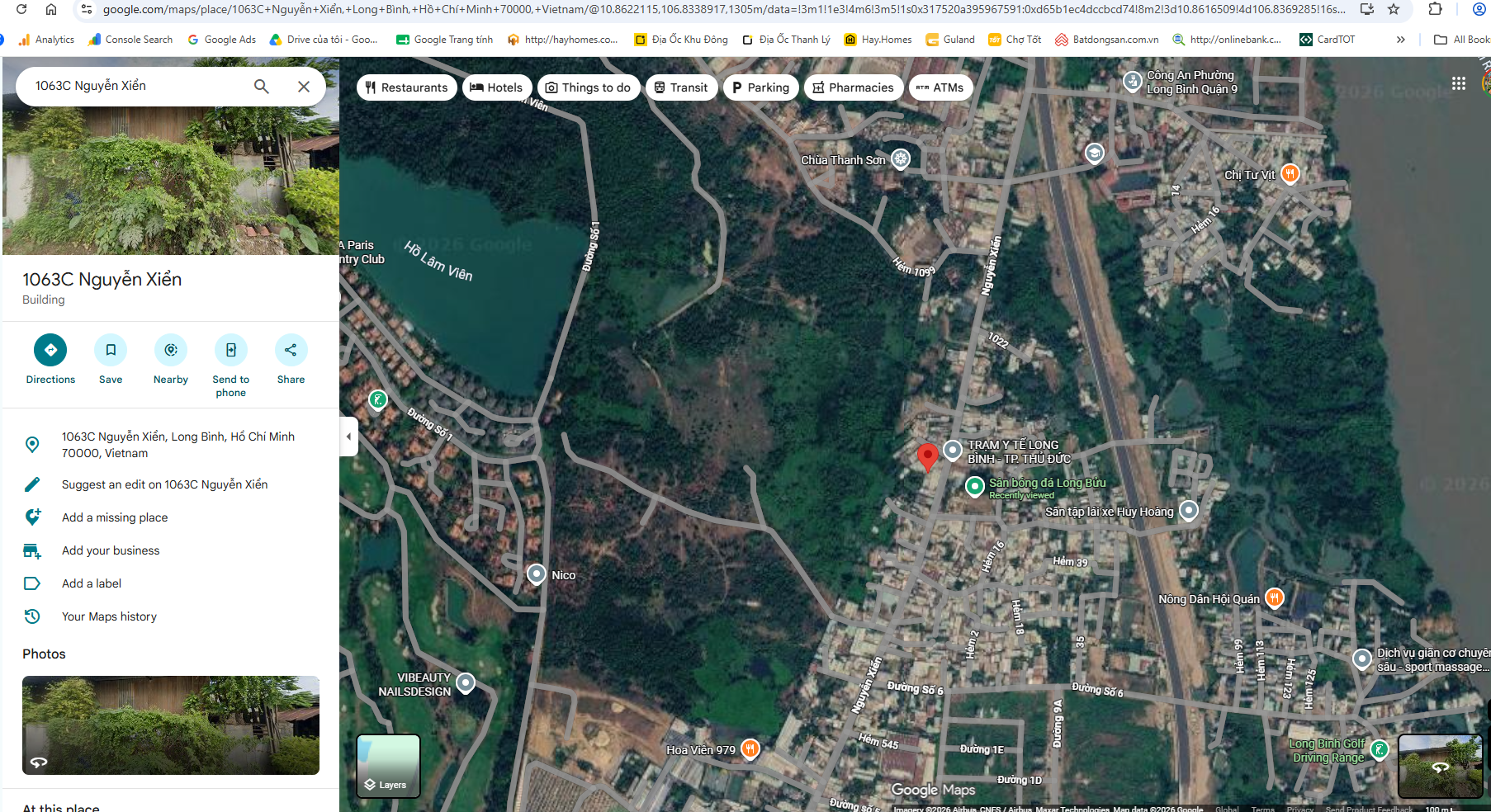The height and width of the screenshot is (812, 1491).
Task: Open the place header photo
Action: pyautogui.click(x=171, y=180)
